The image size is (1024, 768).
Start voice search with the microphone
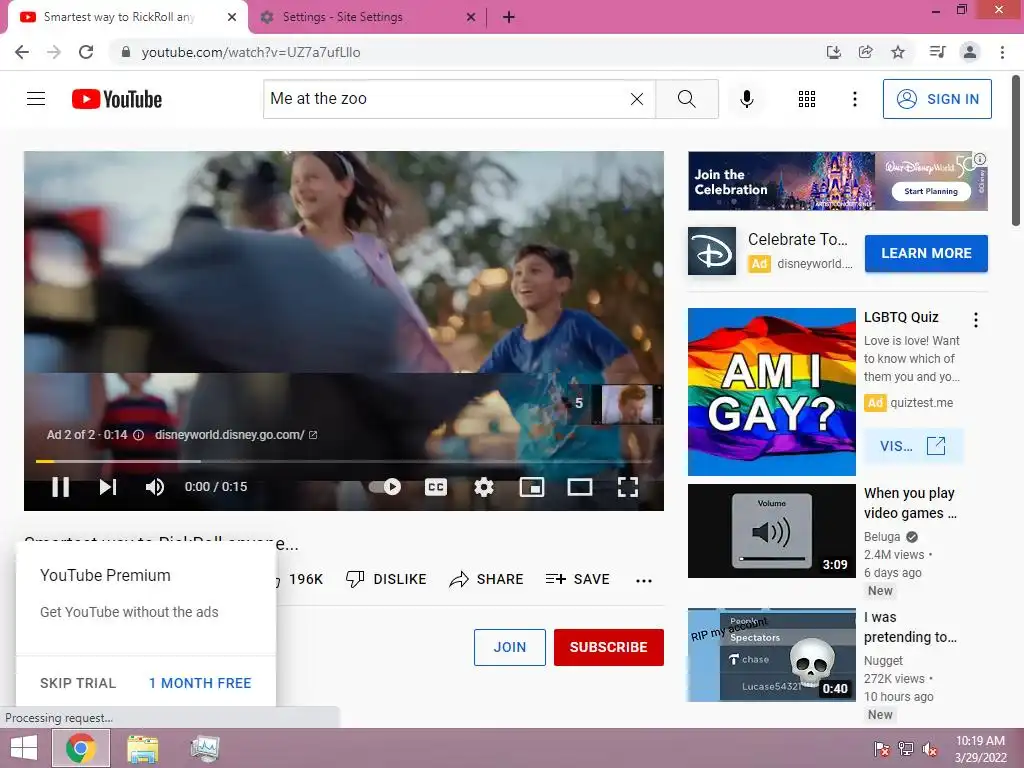pos(746,99)
